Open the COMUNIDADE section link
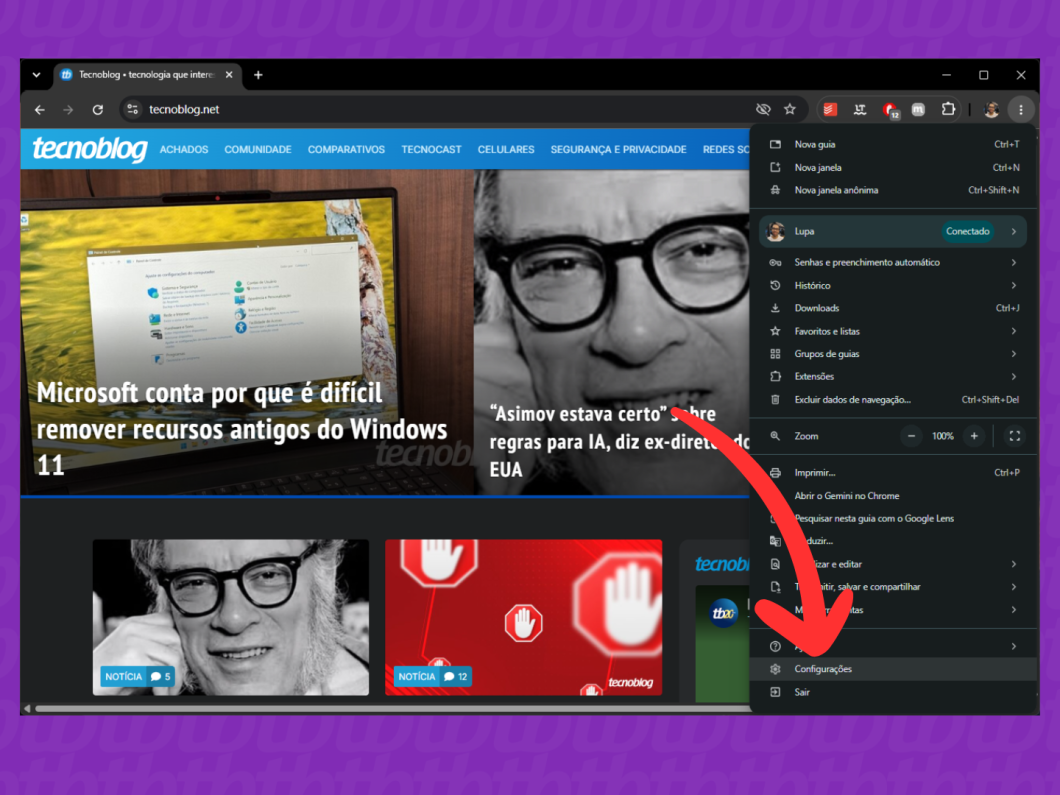 [258, 149]
